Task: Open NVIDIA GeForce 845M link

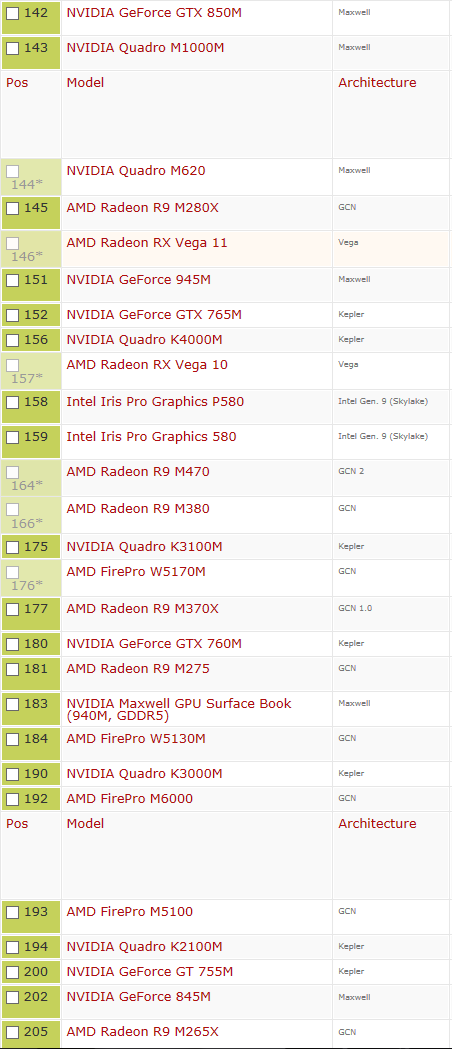Action: 138,997
